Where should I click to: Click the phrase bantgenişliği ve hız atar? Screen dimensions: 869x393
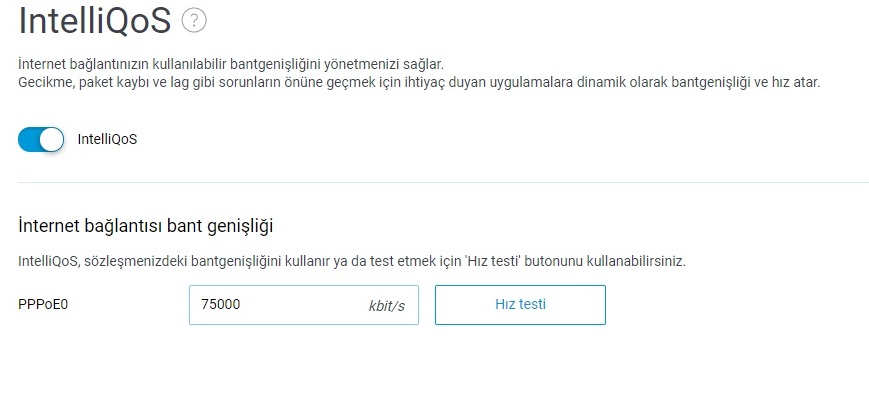(x=745, y=83)
